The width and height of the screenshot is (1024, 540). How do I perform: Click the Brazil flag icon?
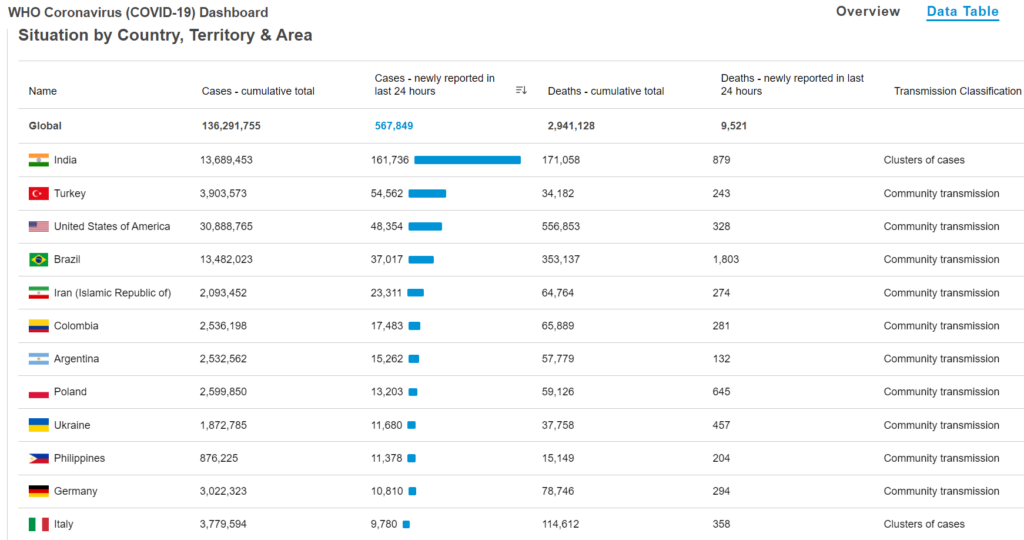click(x=39, y=260)
